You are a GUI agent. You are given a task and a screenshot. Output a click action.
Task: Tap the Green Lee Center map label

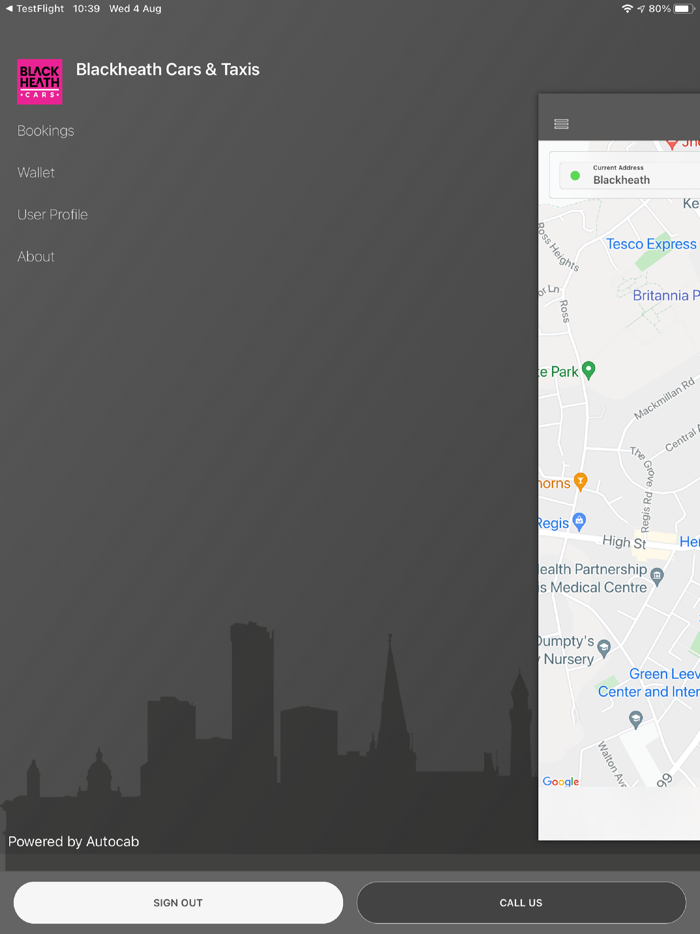click(649, 683)
